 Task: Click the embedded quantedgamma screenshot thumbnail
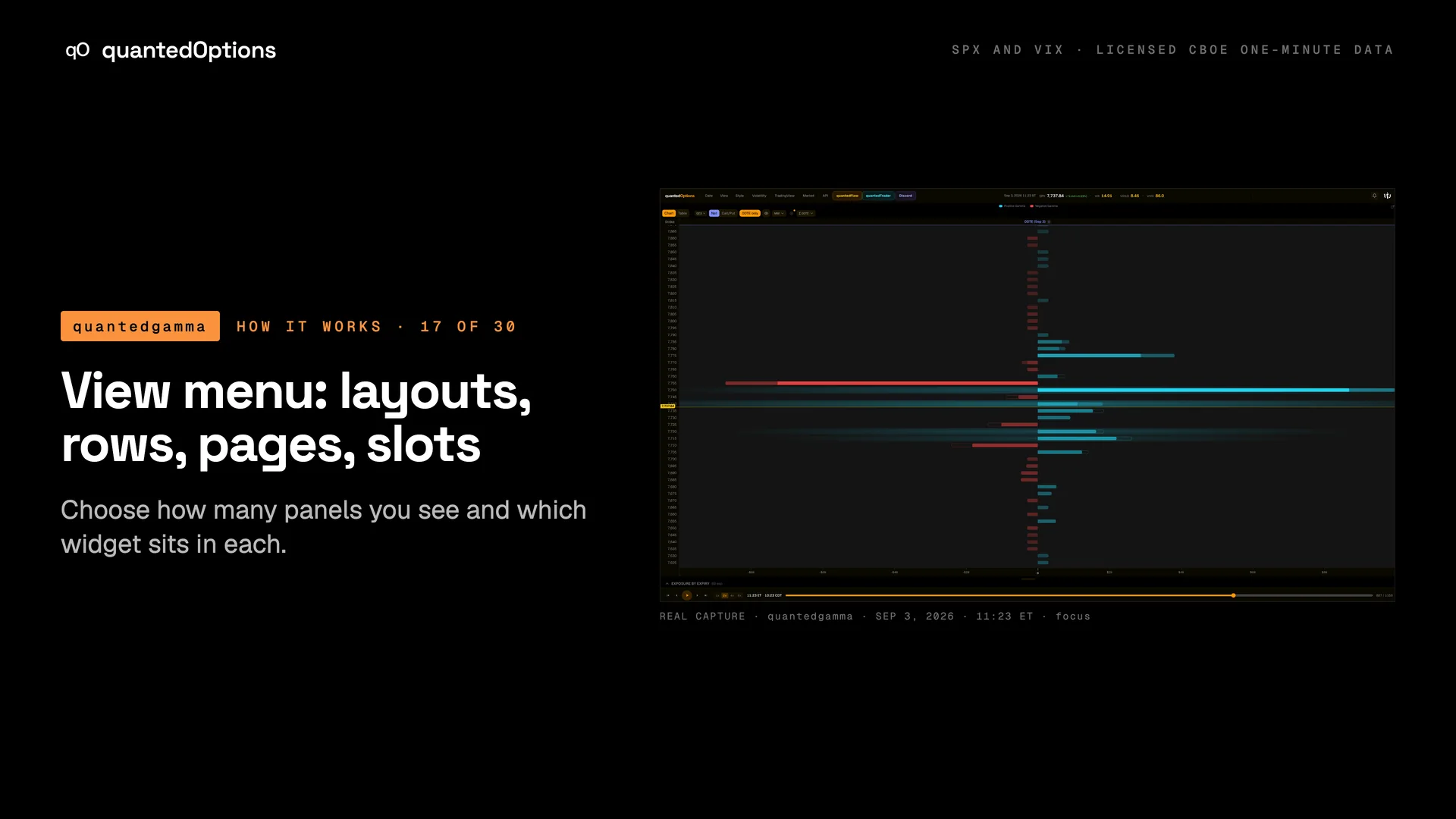[1027, 395]
